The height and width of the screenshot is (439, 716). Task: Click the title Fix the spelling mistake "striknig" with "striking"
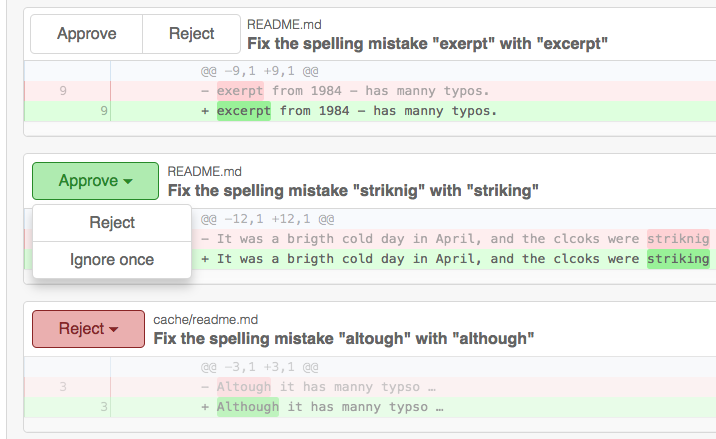click(x=353, y=190)
